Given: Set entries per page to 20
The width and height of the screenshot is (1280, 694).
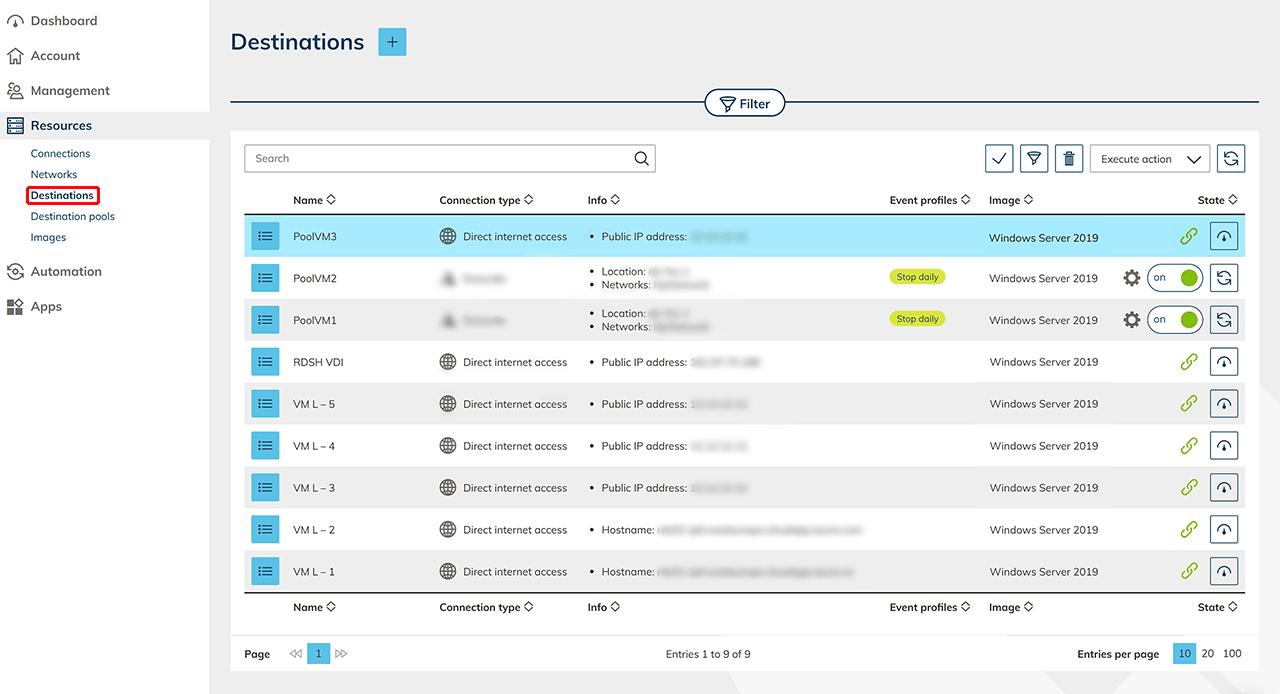Looking at the screenshot, I should [x=1208, y=653].
